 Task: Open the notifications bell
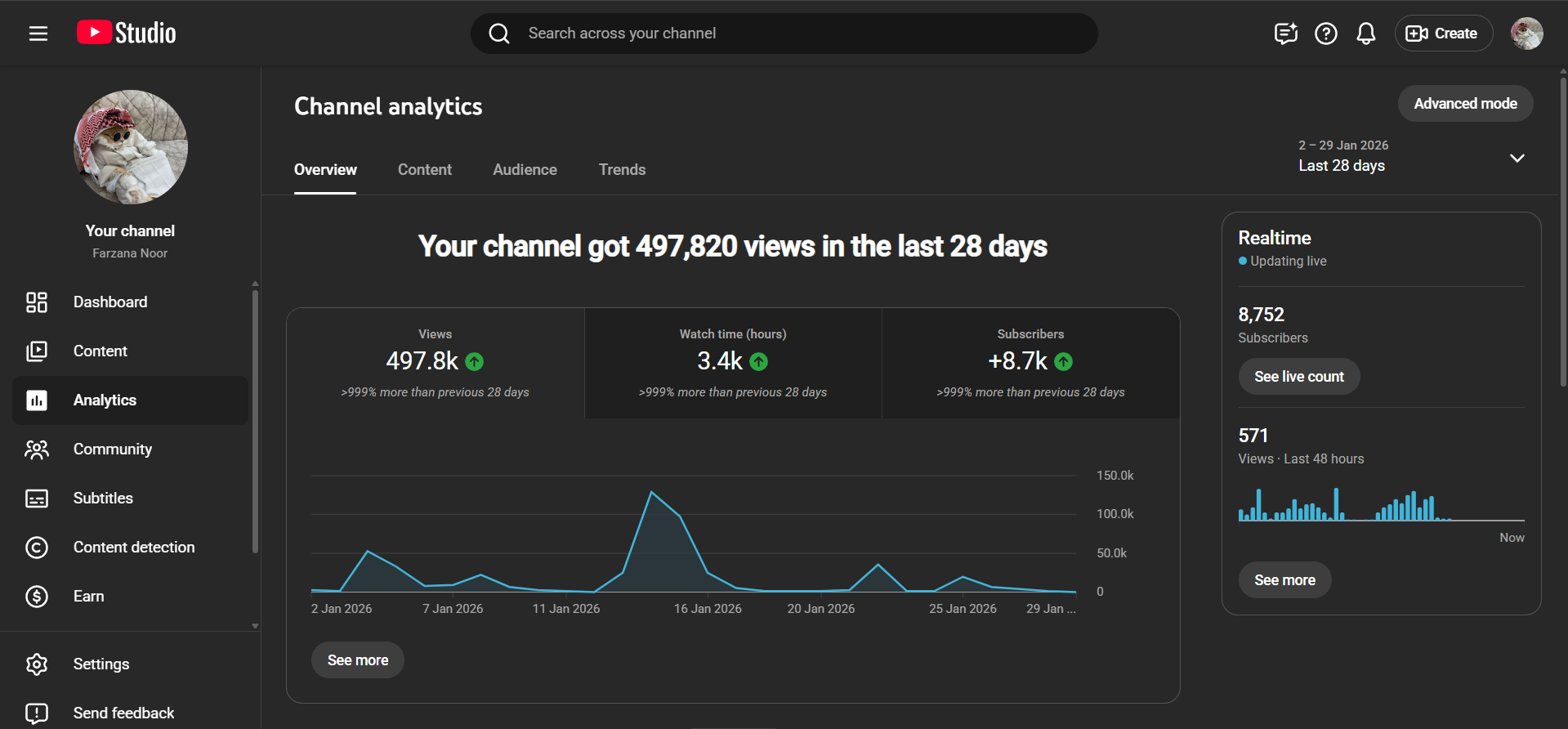coord(1365,34)
